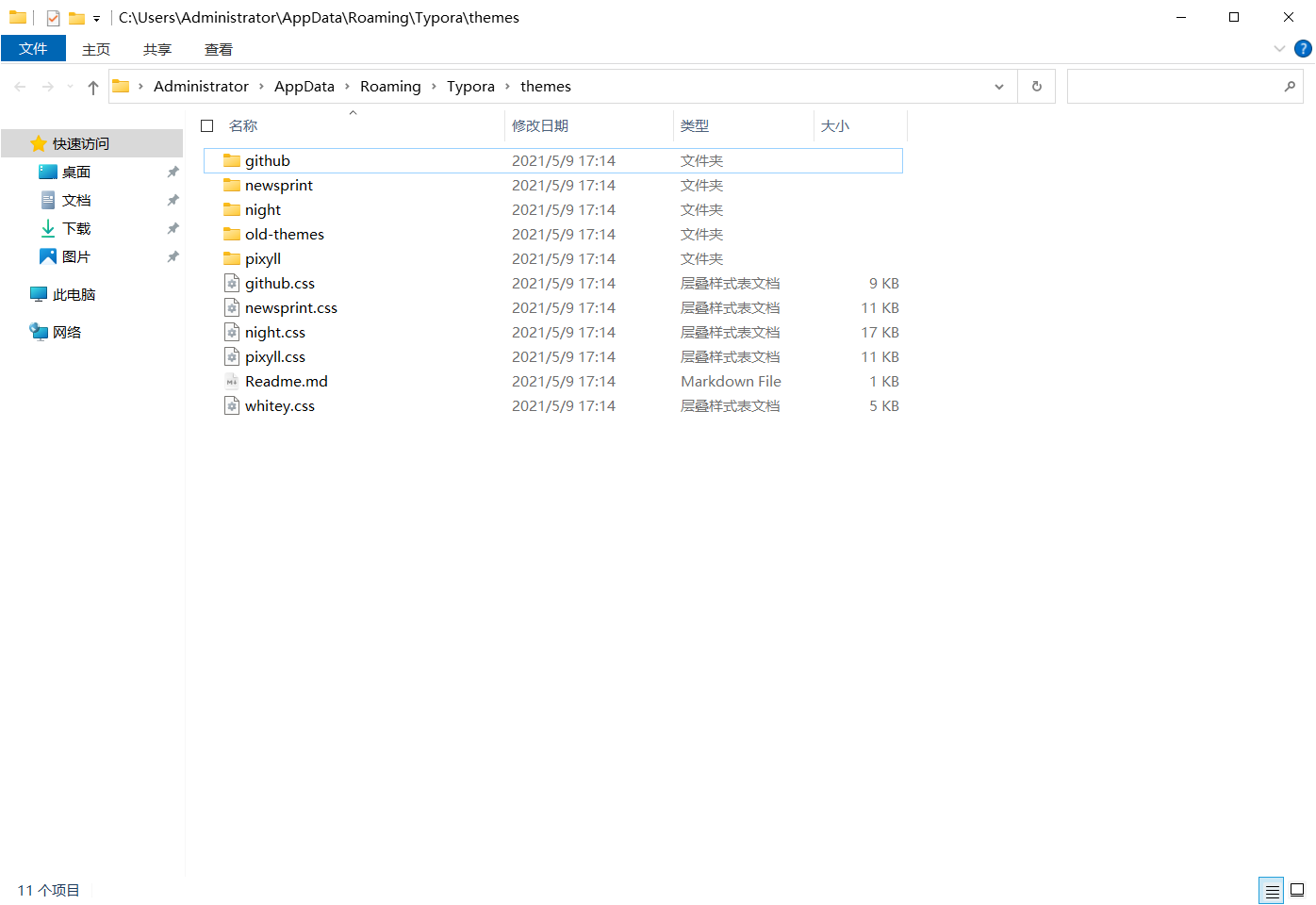Open the github folder icon
The image size is (1316, 905).
pyautogui.click(x=232, y=160)
